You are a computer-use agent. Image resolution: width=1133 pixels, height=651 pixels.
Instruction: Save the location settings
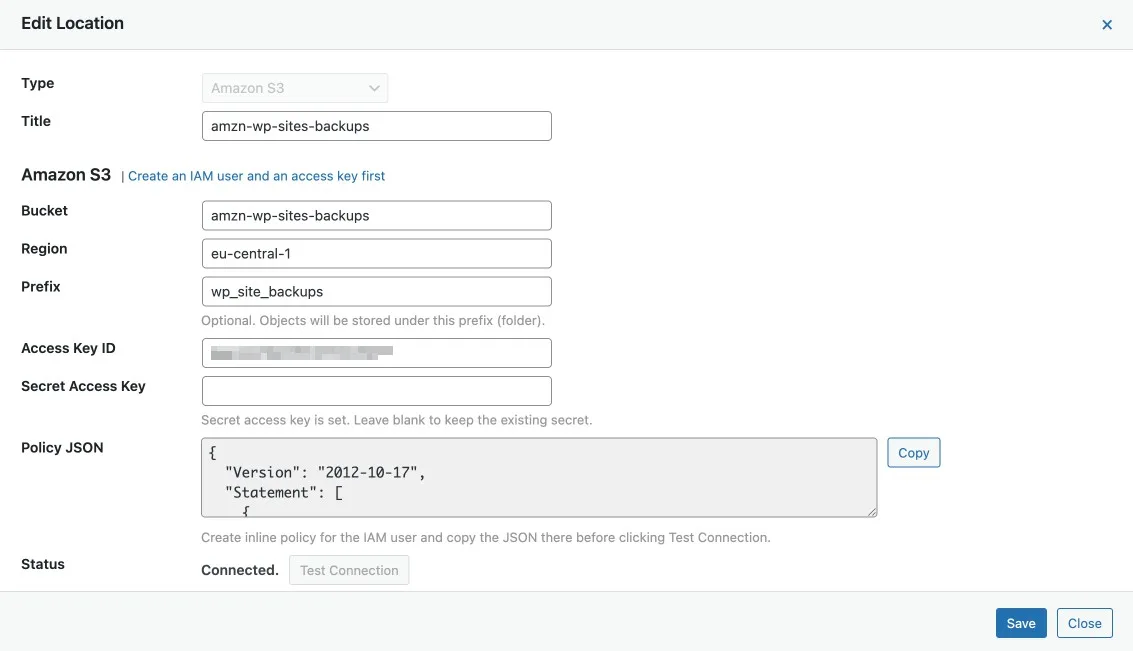pos(1021,623)
